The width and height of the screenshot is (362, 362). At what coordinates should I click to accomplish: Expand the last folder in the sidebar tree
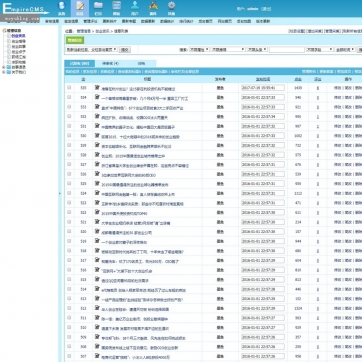tap(4, 72)
